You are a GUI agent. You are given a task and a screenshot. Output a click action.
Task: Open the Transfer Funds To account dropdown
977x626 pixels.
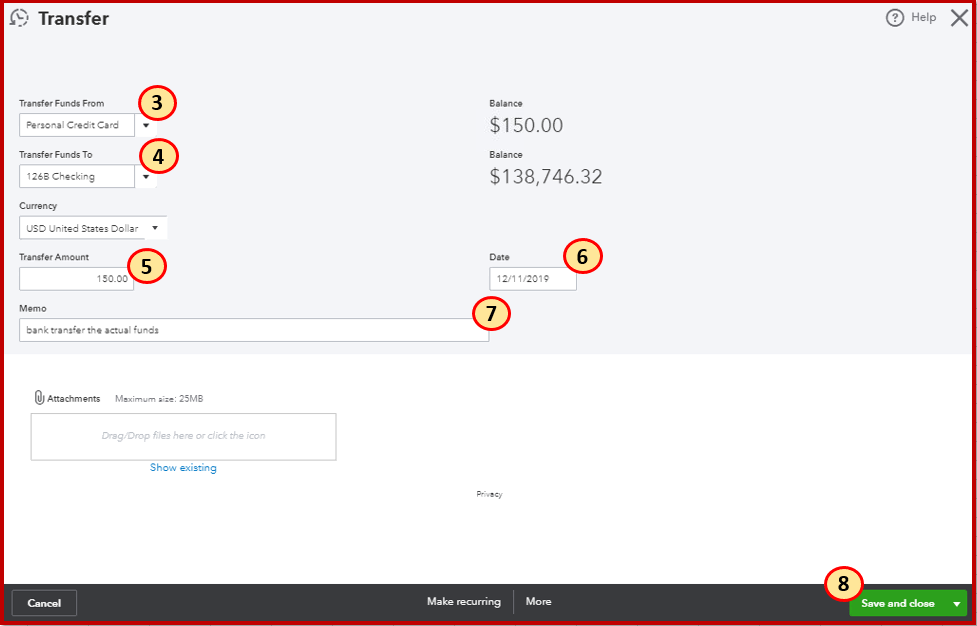click(x=147, y=176)
